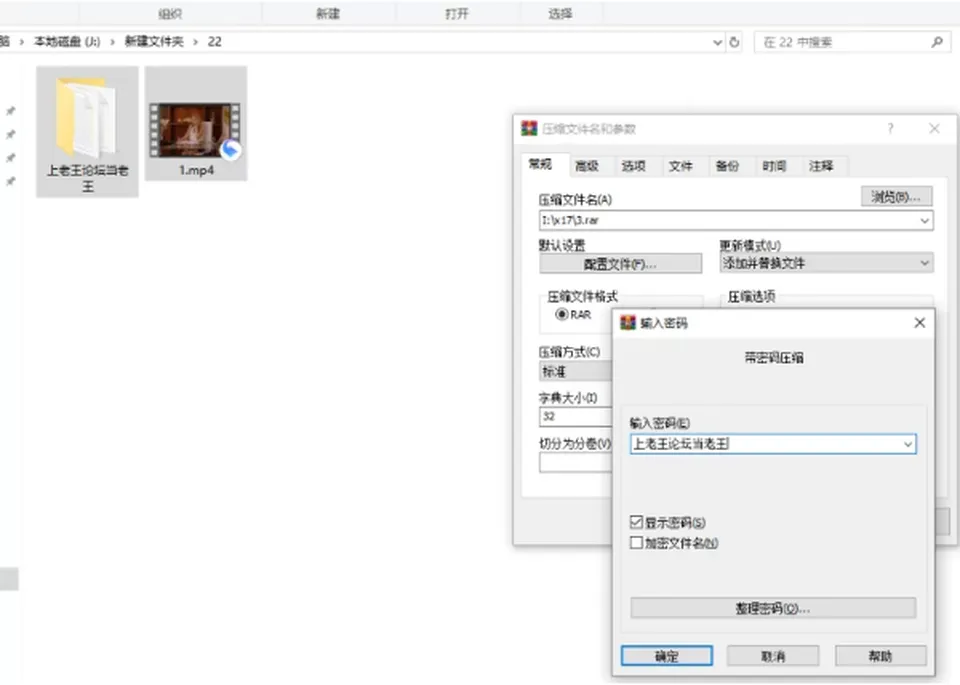
Task: Open the 压缩方式 dropdown showing 标准
Action: tap(576, 372)
